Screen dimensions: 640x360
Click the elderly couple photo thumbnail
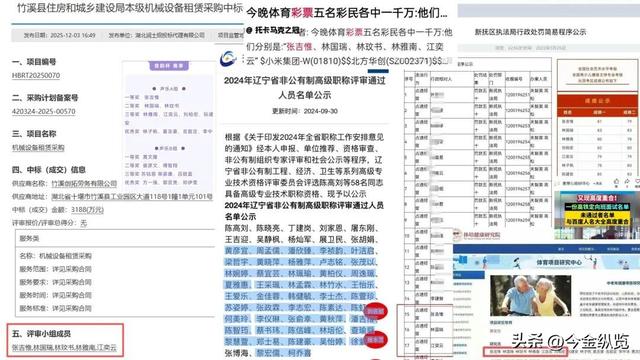click(x=530, y=295)
